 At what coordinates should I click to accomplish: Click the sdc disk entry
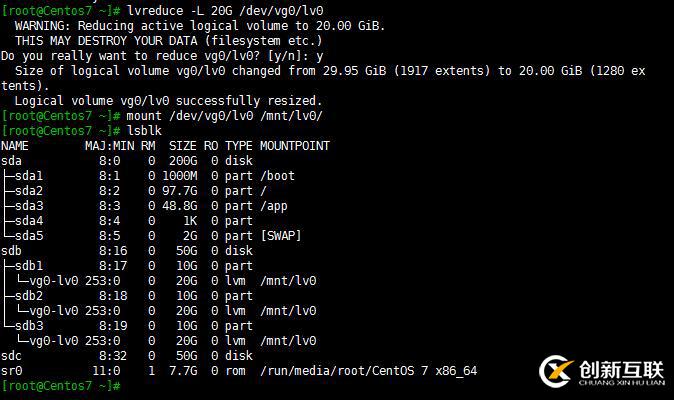click(x=12, y=356)
